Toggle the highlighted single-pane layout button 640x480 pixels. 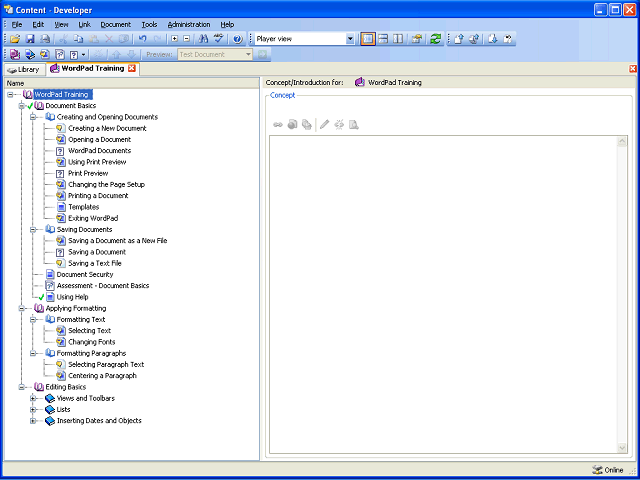(x=368, y=39)
